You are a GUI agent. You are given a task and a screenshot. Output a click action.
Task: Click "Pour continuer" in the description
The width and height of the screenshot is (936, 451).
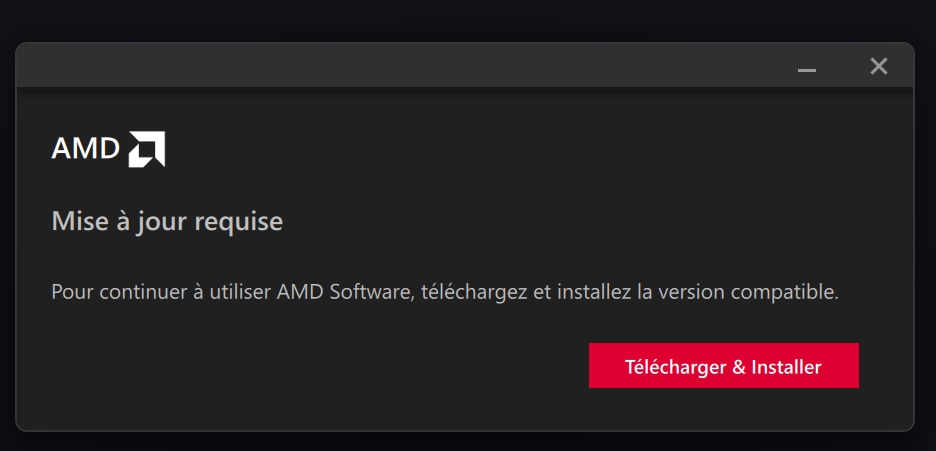pos(108,293)
